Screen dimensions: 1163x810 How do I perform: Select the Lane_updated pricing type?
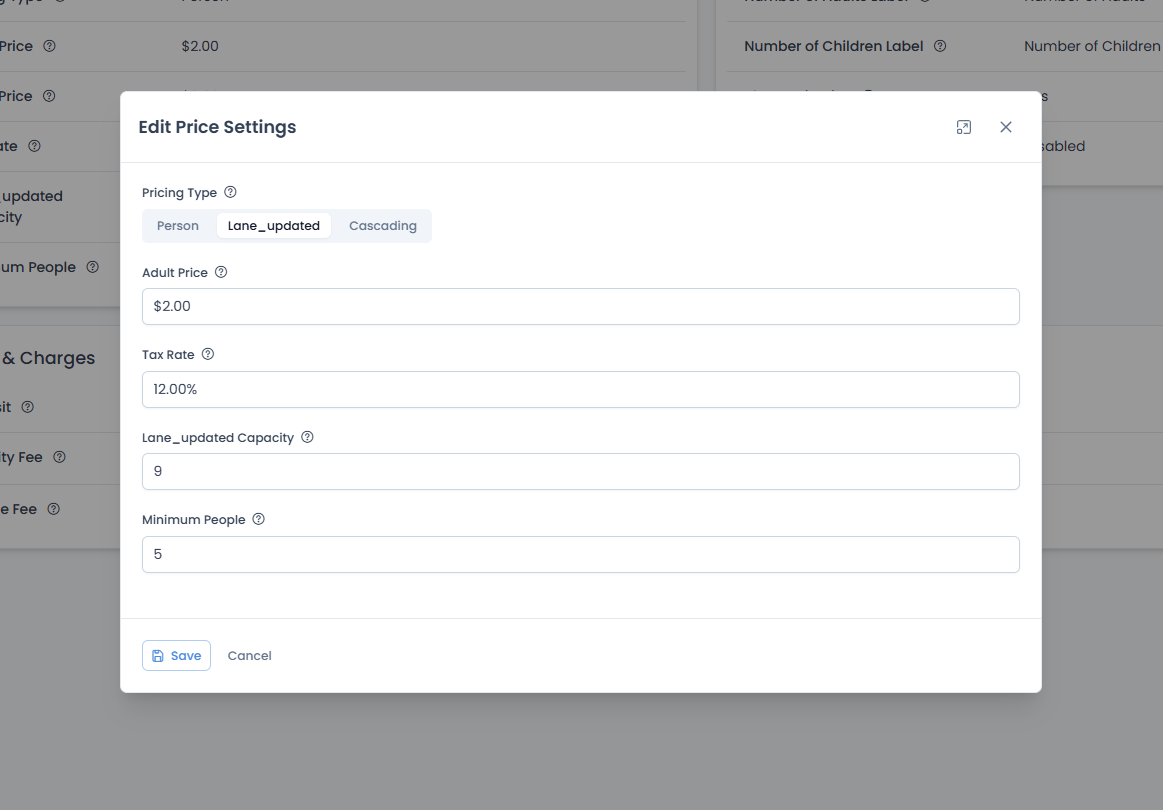[x=274, y=225]
